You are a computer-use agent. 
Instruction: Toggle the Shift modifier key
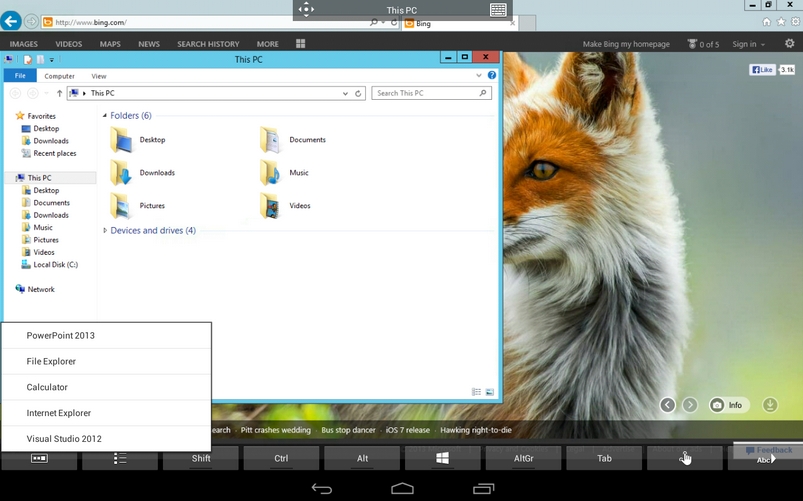coord(201,458)
